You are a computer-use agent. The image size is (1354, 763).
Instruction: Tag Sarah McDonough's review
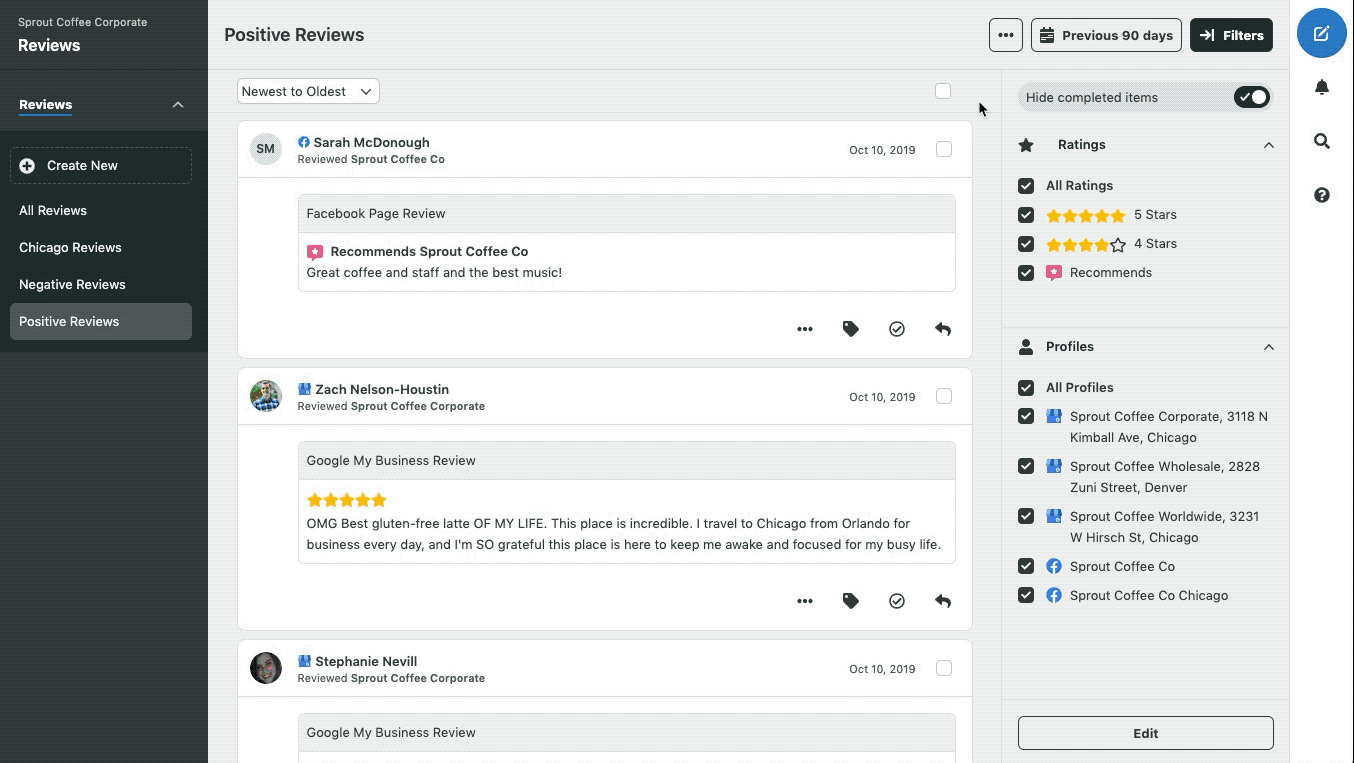coord(851,329)
